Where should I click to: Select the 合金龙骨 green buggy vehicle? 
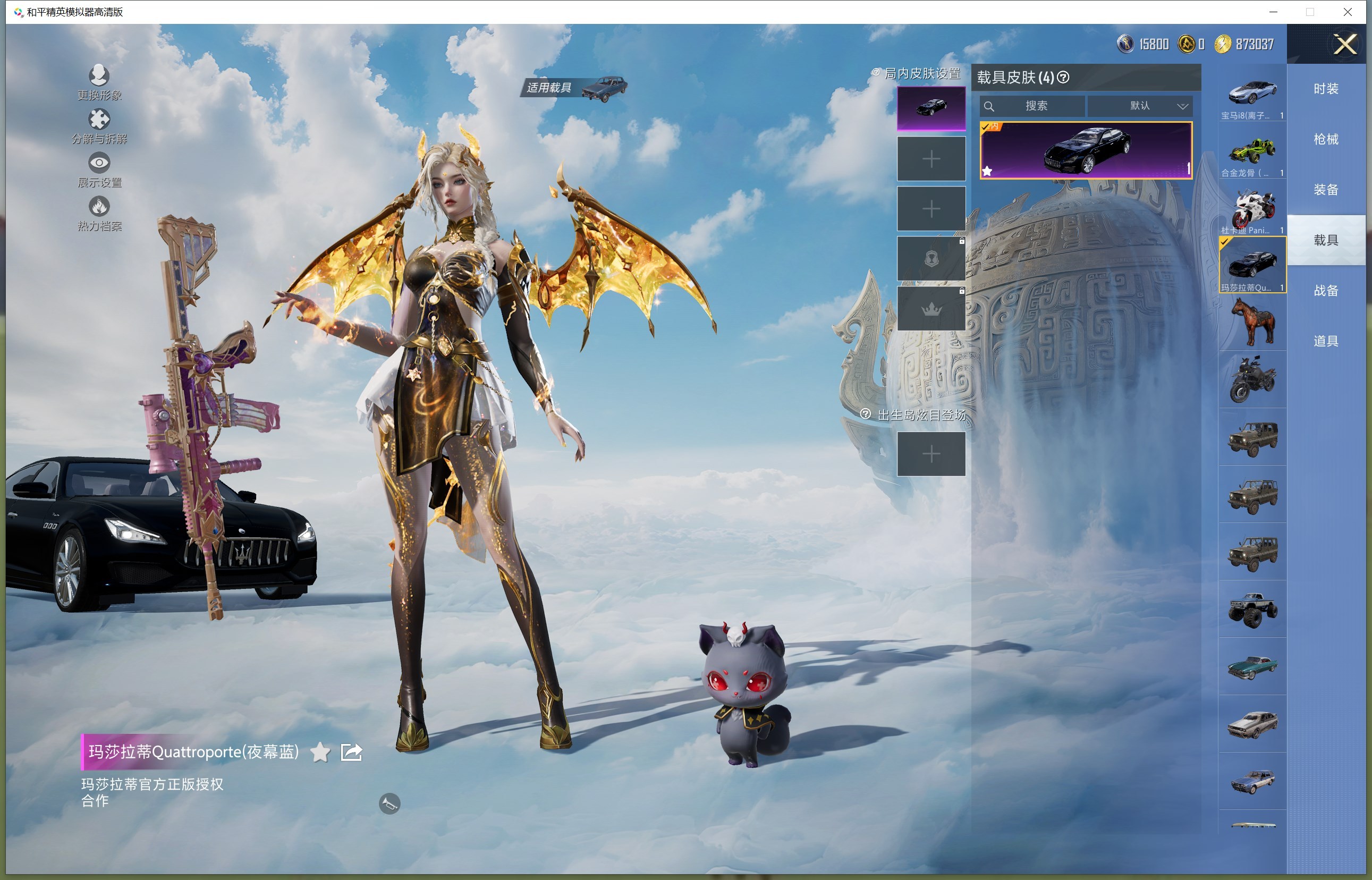pyautogui.click(x=1252, y=151)
